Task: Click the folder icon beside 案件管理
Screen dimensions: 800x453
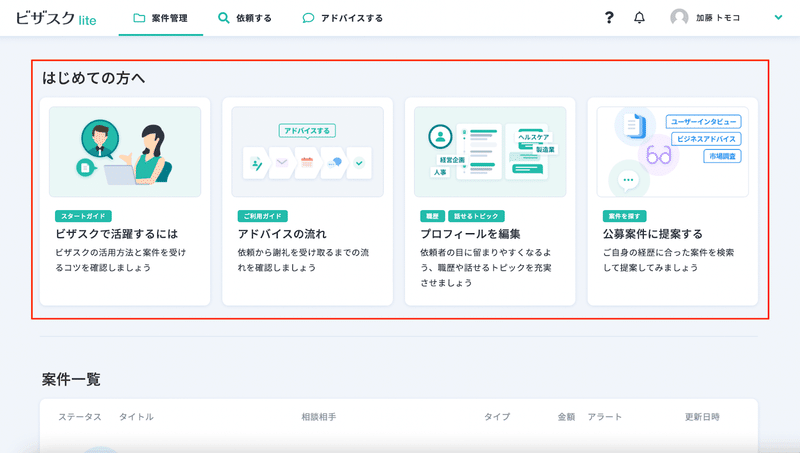Action: pos(139,18)
